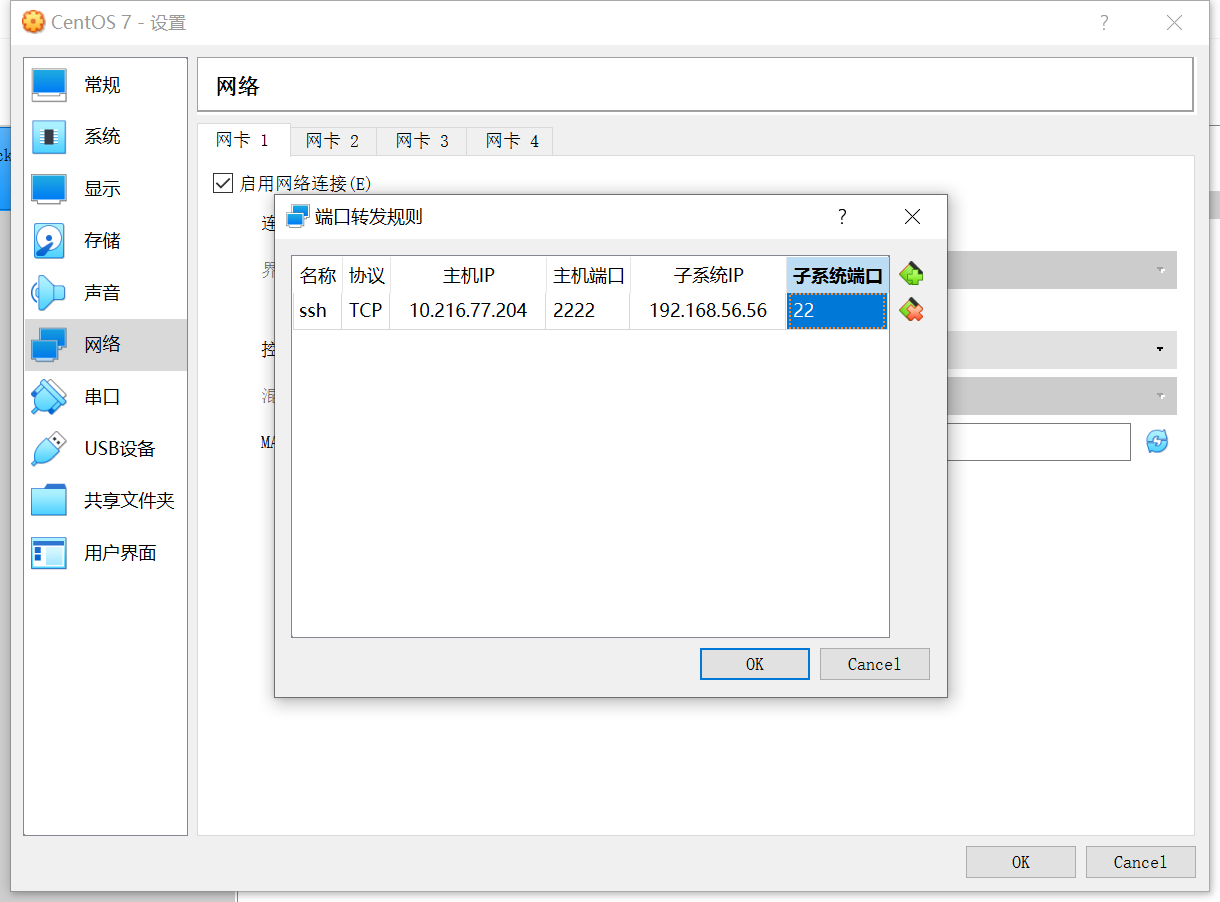Open the topmost greyed-out dropdown behind the dialog

click(1062, 270)
